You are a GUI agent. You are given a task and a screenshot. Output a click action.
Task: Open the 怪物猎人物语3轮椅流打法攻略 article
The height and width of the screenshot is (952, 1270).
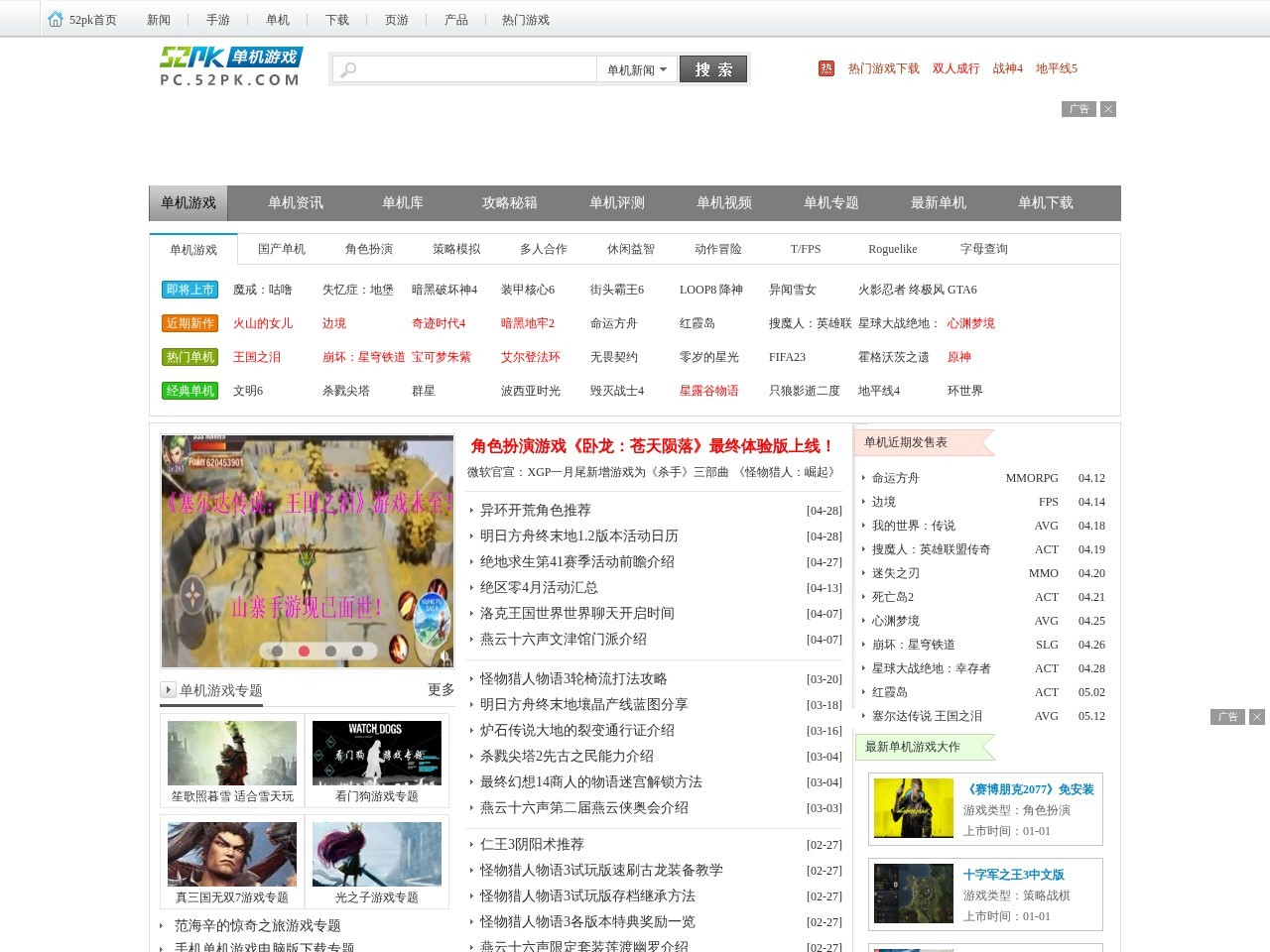point(573,678)
